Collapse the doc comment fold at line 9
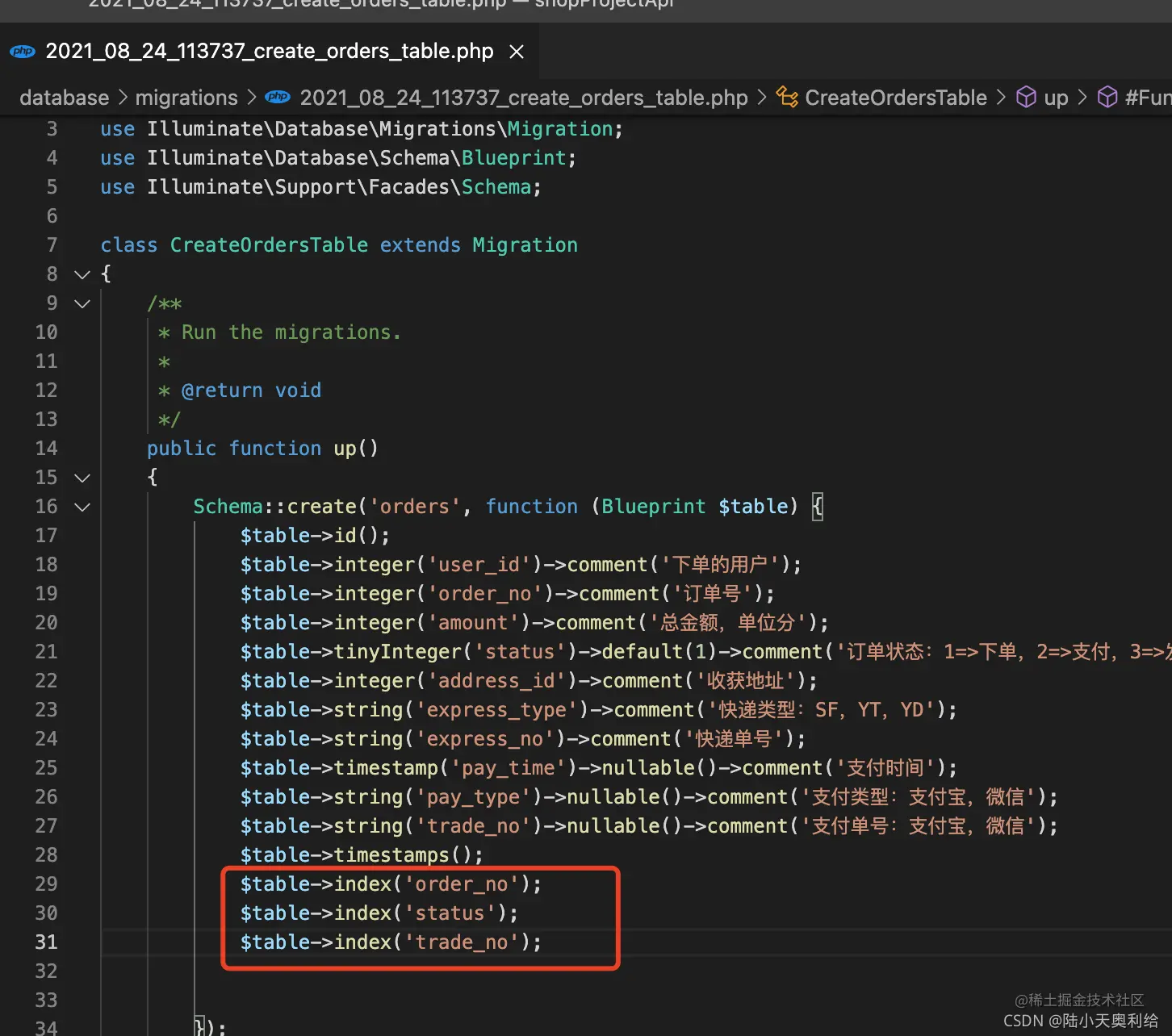Viewport: 1172px width, 1036px height. click(82, 303)
